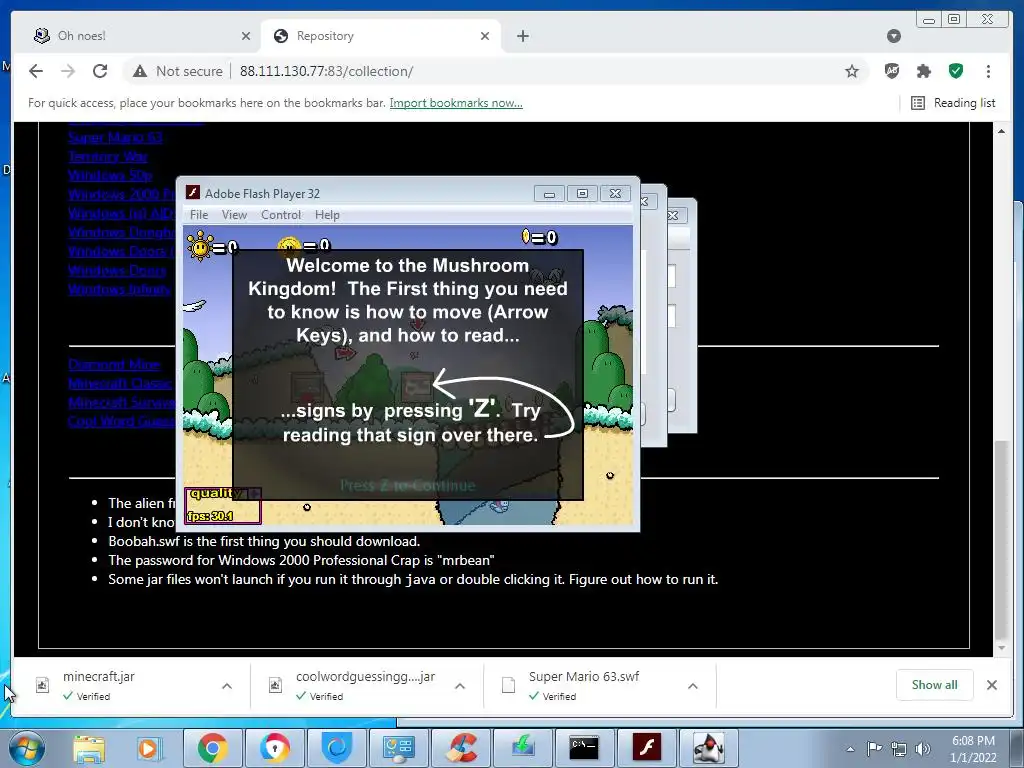
Task: Open the volume speaker tray icon
Action: 922,749
